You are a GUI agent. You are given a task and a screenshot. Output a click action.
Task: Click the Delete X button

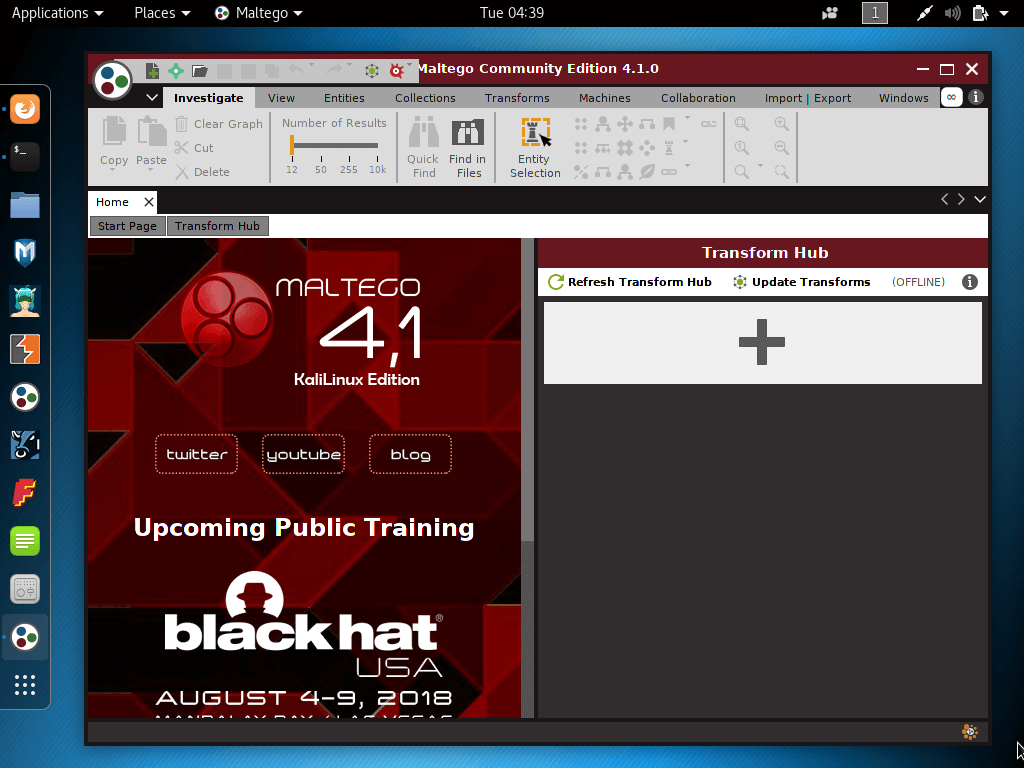[x=202, y=172]
